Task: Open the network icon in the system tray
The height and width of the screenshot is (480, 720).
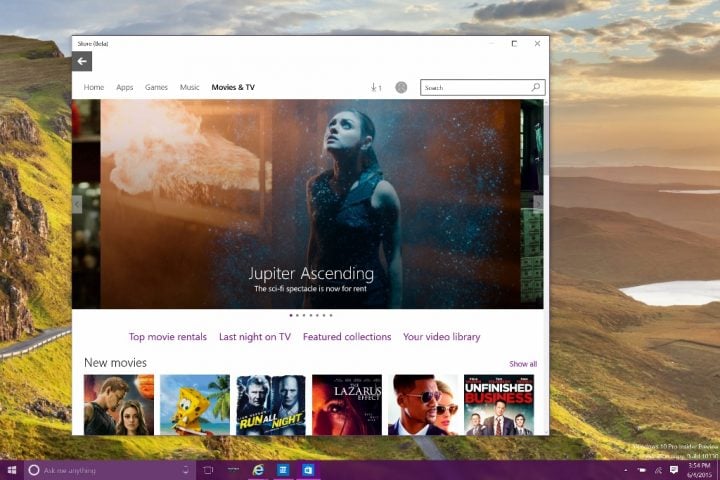Action: [658, 470]
